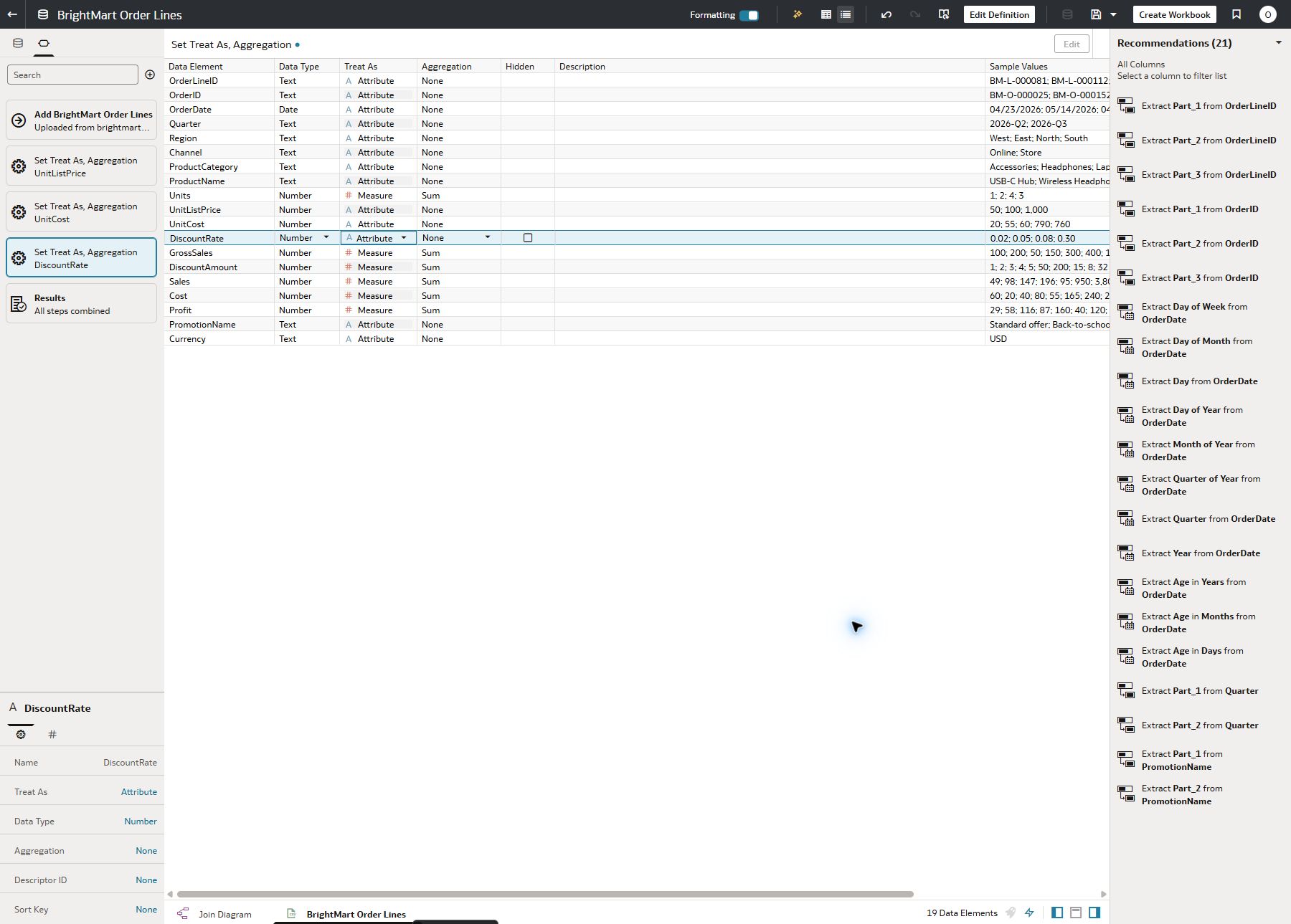Click the Name value DiscountRate field
This screenshot has height=924, width=1291.
(130, 762)
